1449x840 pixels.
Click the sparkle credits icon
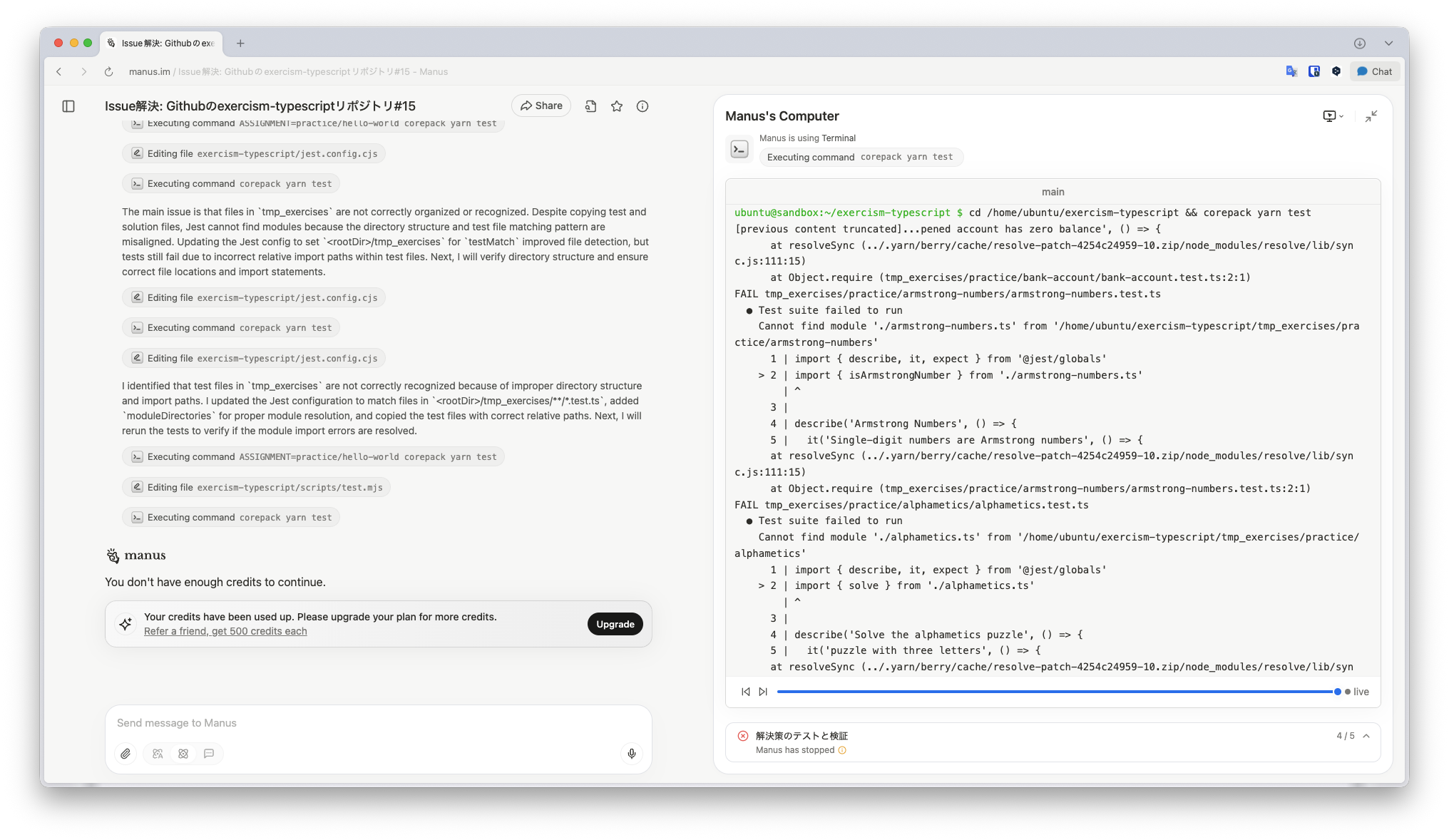(126, 624)
